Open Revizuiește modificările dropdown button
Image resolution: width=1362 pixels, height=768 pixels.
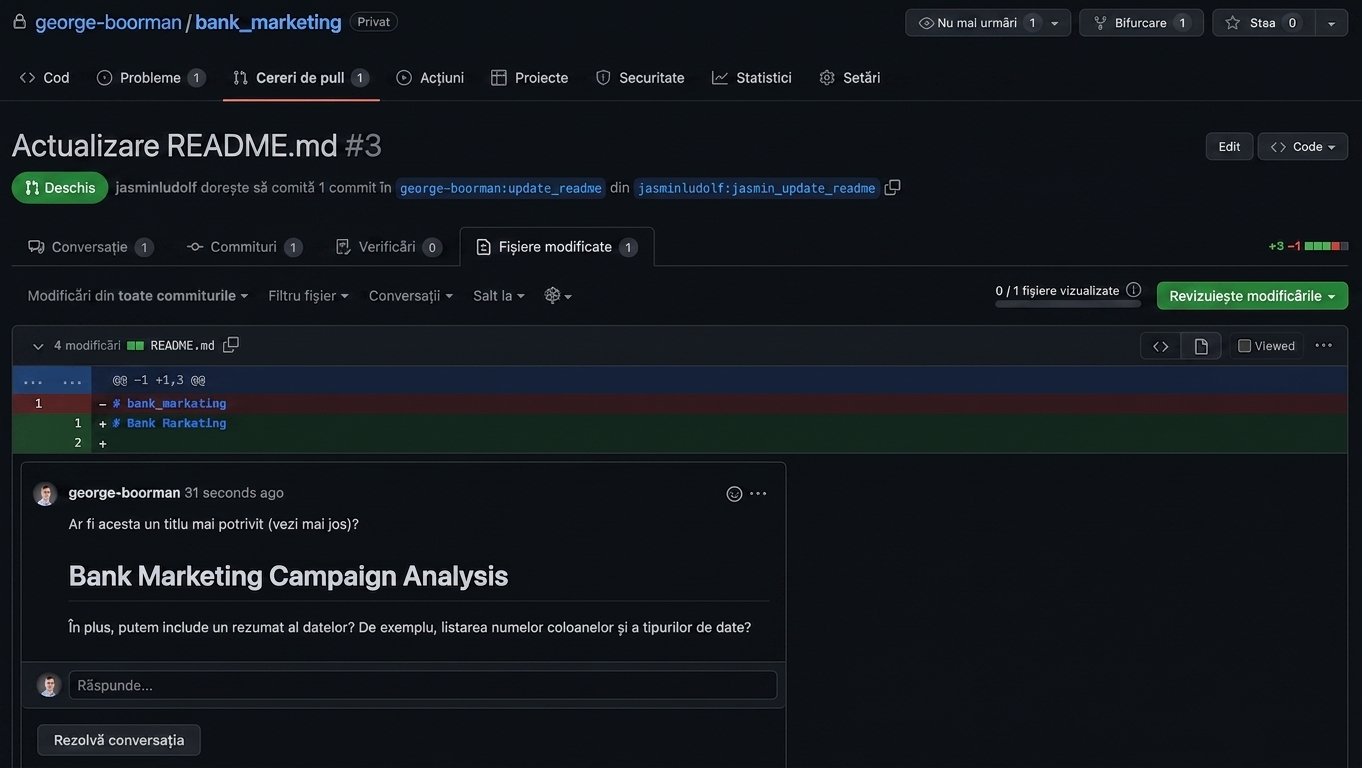pos(1252,296)
